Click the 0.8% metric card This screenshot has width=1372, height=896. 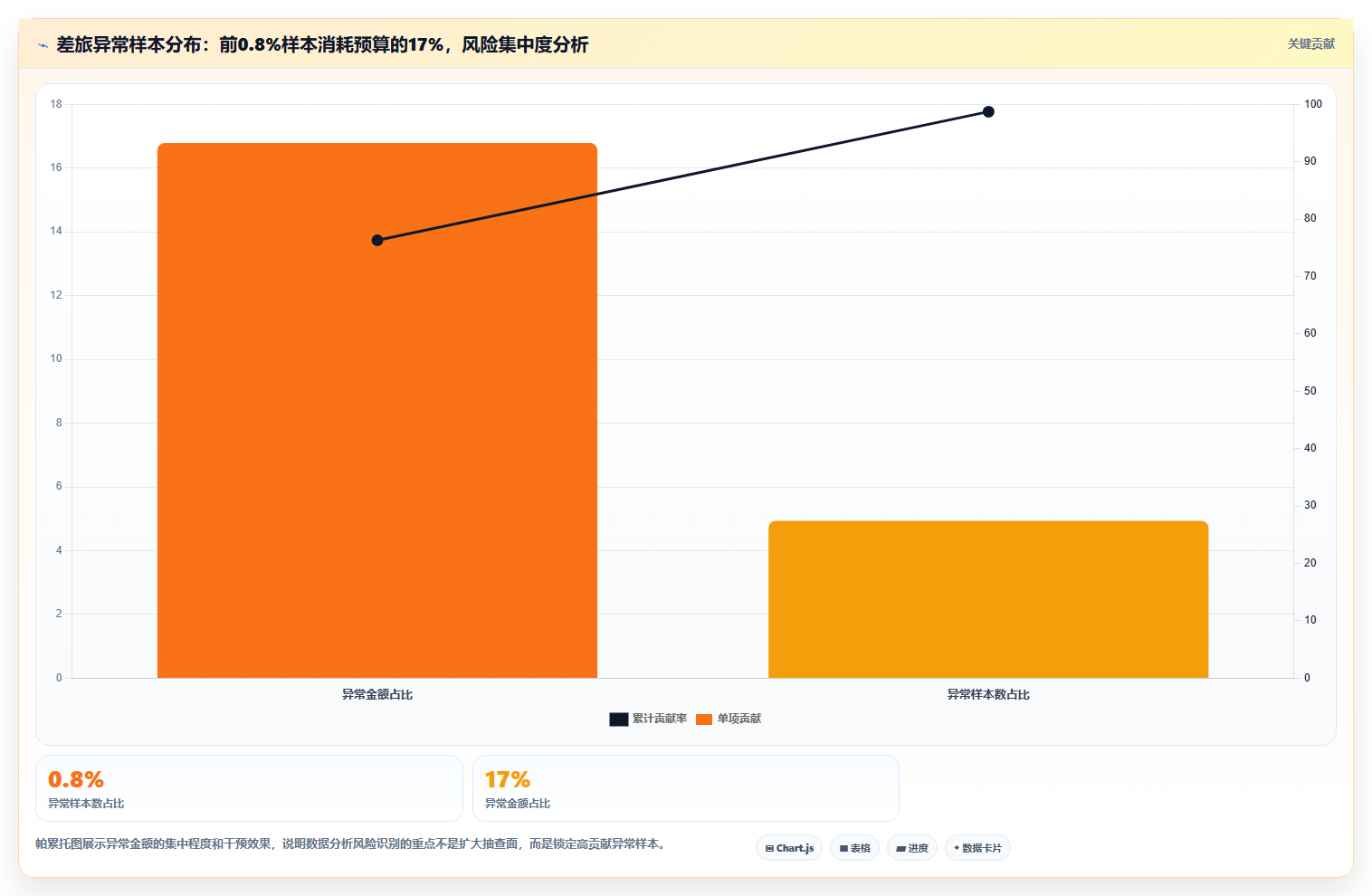(249, 788)
